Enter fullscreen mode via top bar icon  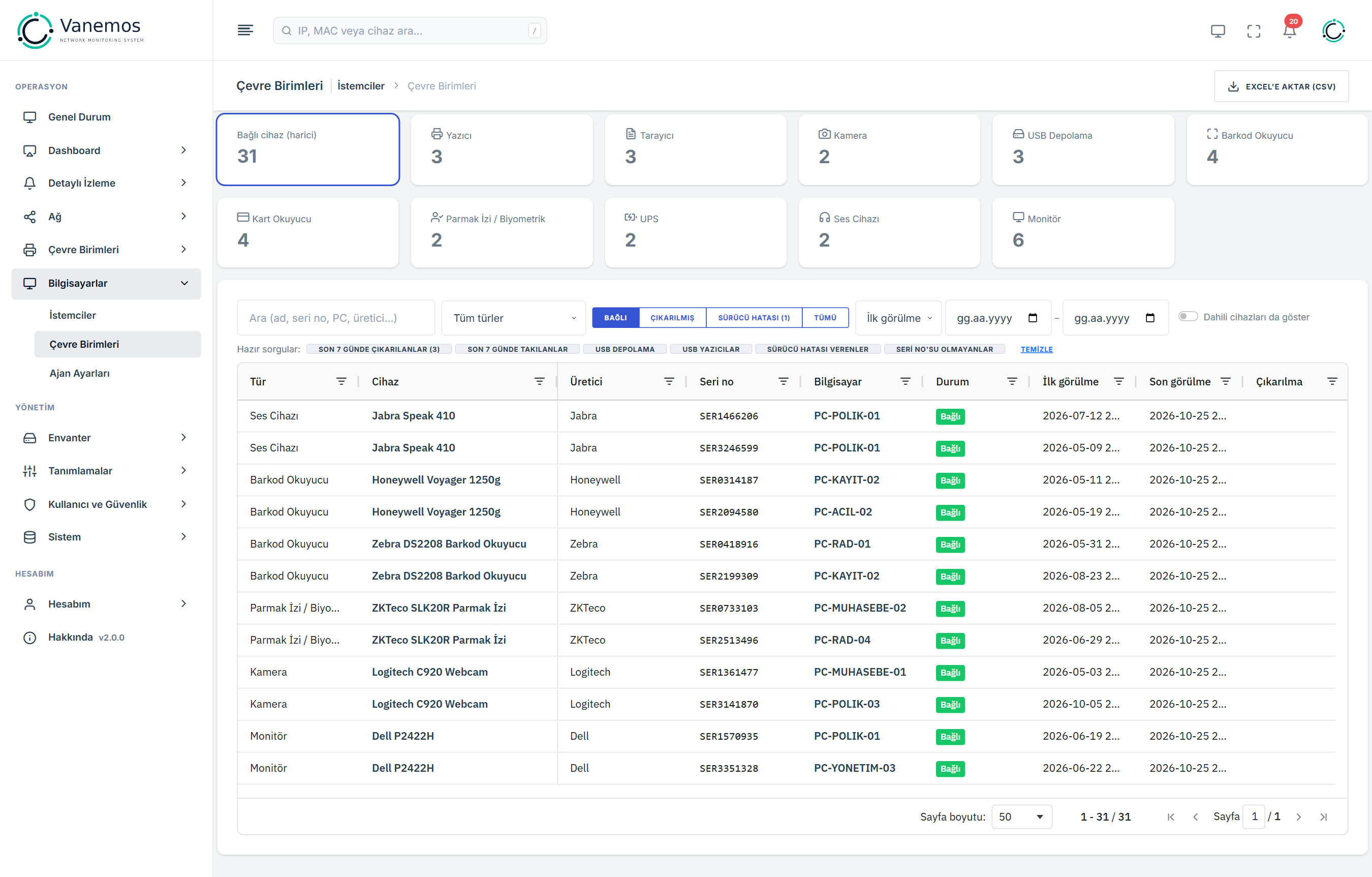pyautogui.click(x=1254, y=31)
